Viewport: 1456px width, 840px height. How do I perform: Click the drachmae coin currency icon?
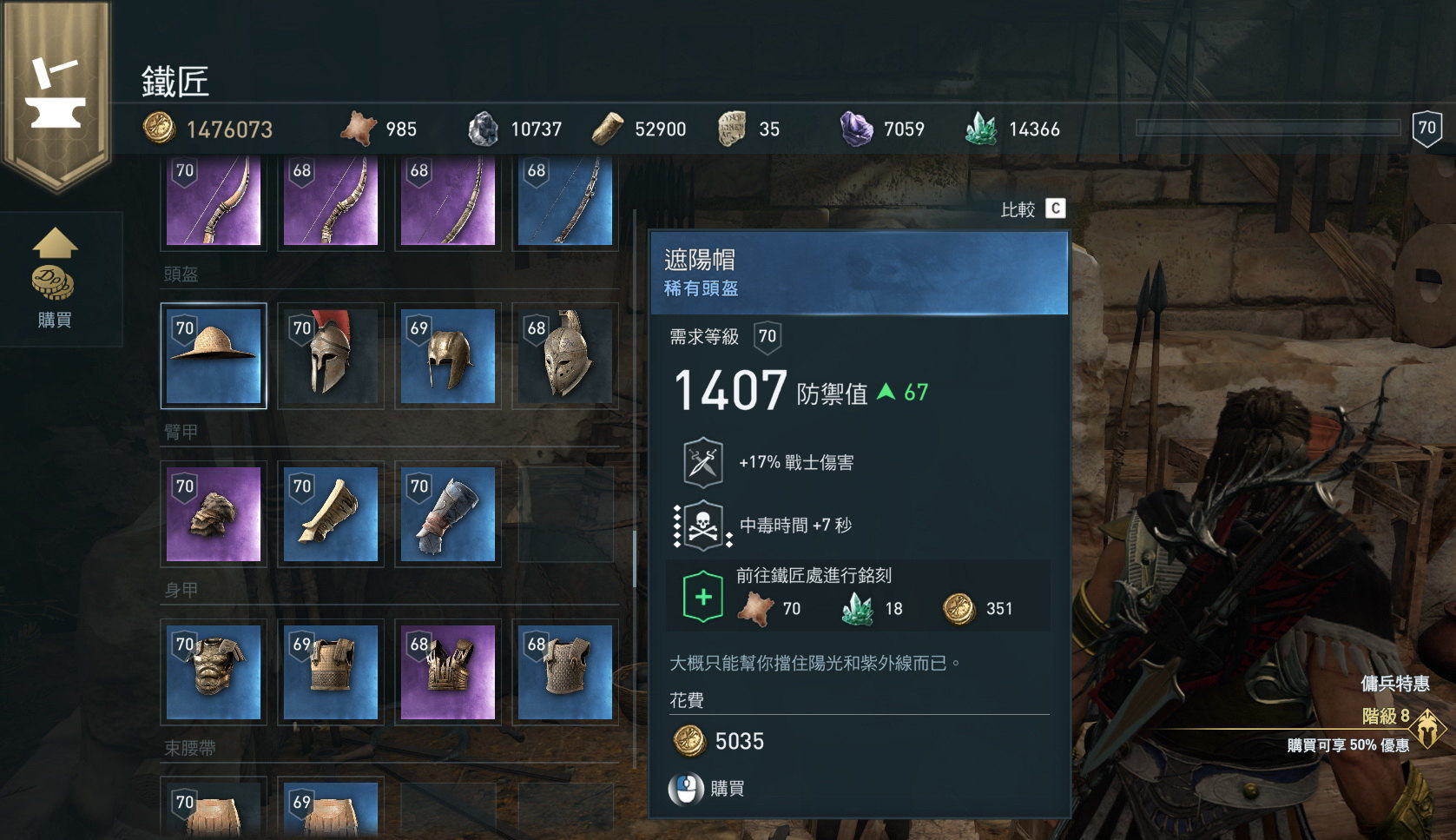tap(160, 129)
